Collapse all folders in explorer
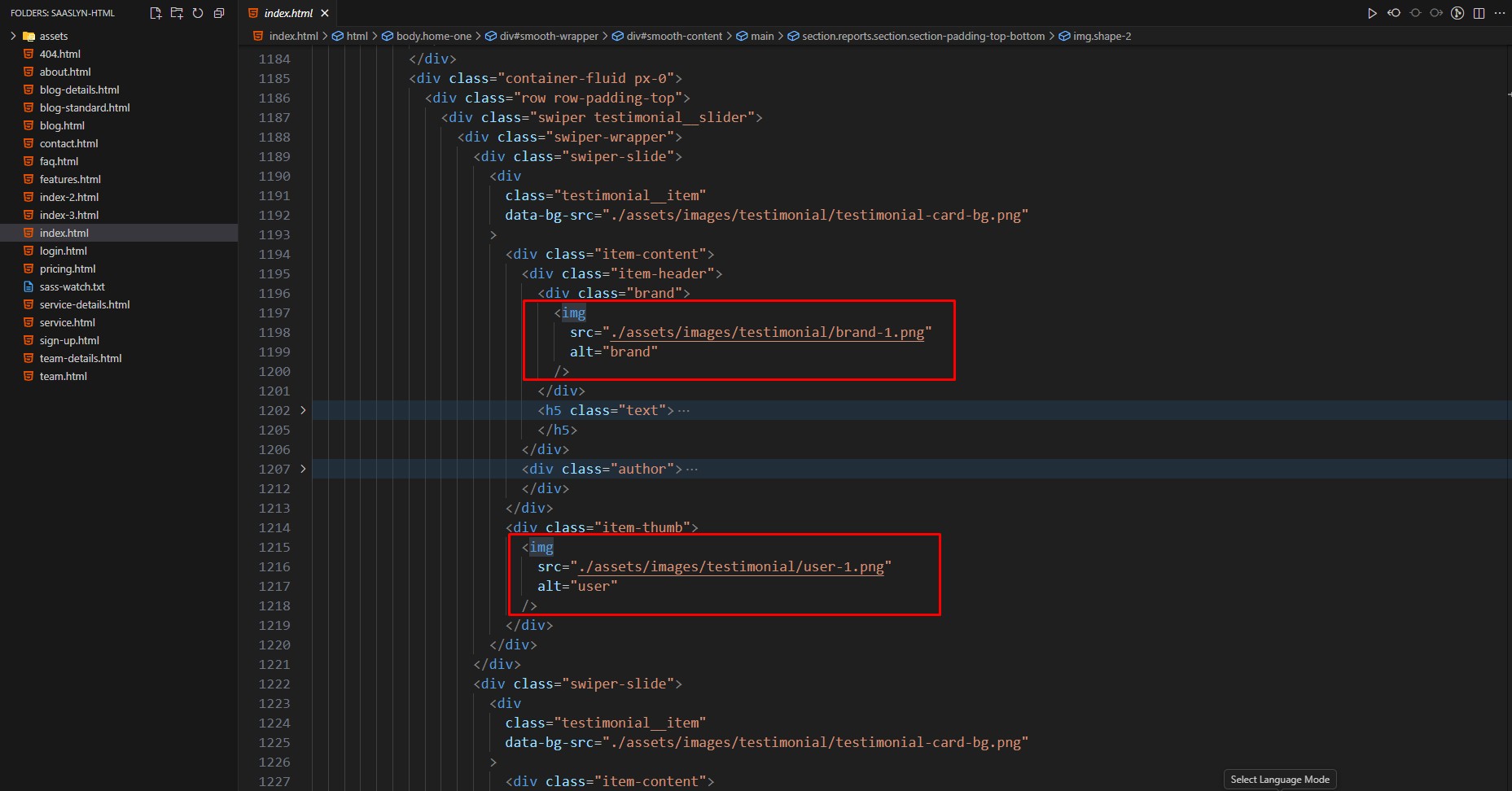This screenshot has height=791, width=1512. click(219, 13)
